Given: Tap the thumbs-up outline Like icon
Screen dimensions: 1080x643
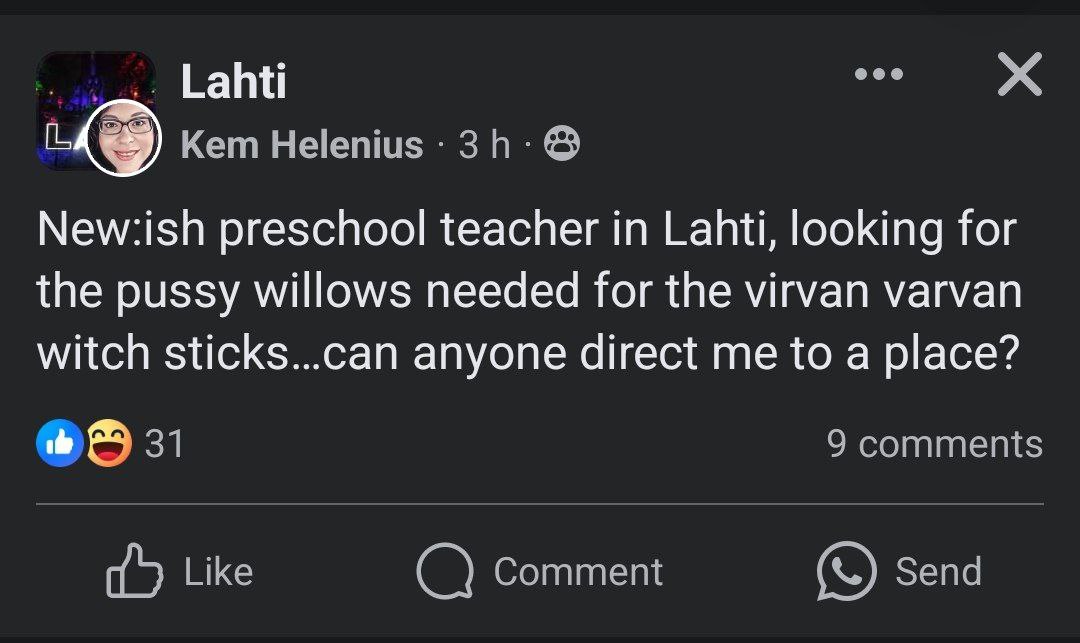Looking at the screenshot, I should tap(134, 572).
